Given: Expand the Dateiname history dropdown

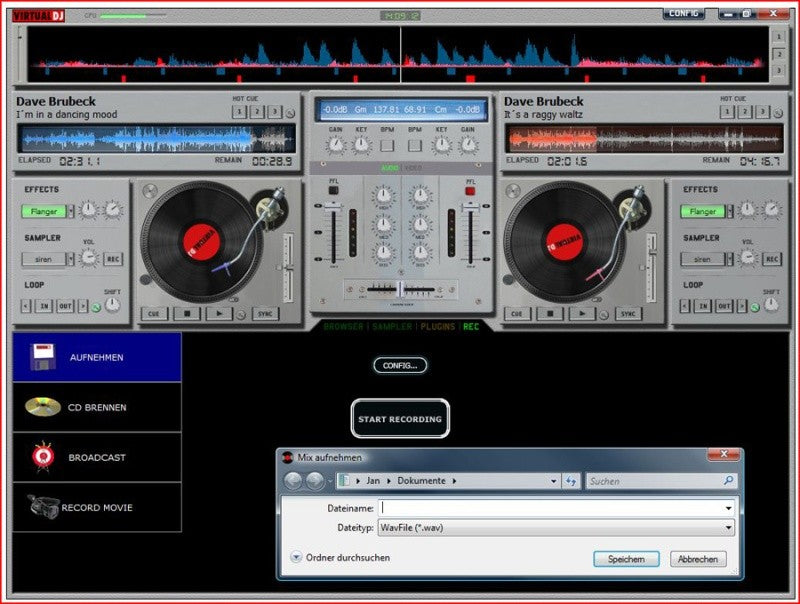Looking at the screenshot, I should [x=728, y=508].
